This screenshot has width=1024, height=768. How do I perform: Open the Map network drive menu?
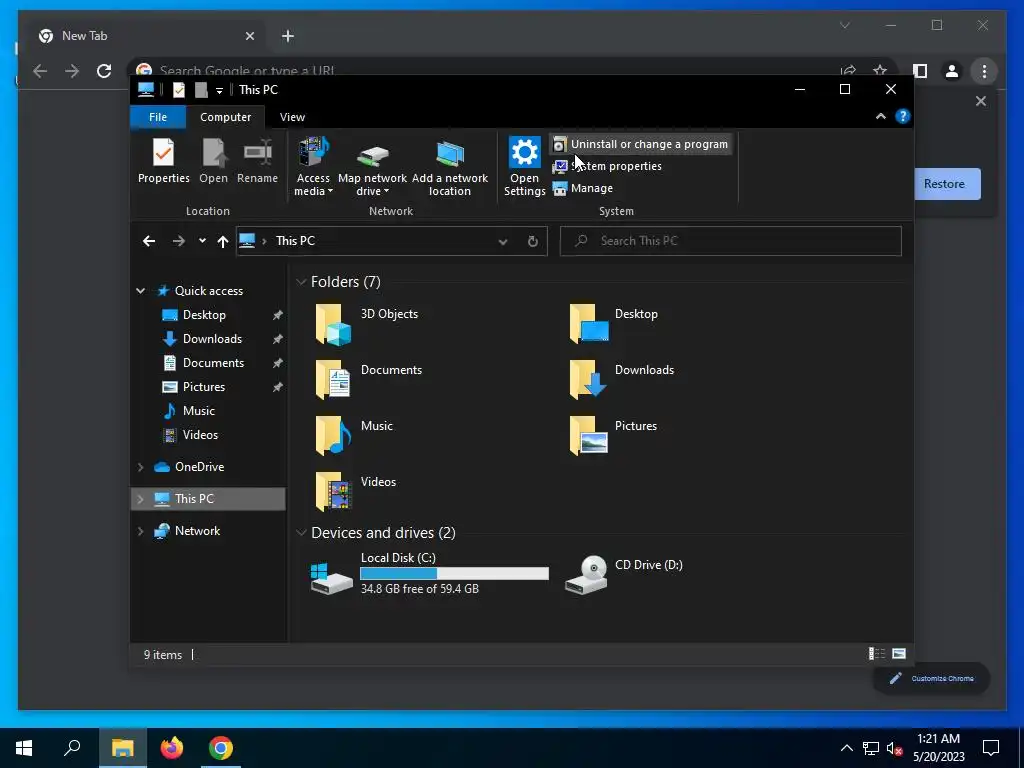(372, 167)
